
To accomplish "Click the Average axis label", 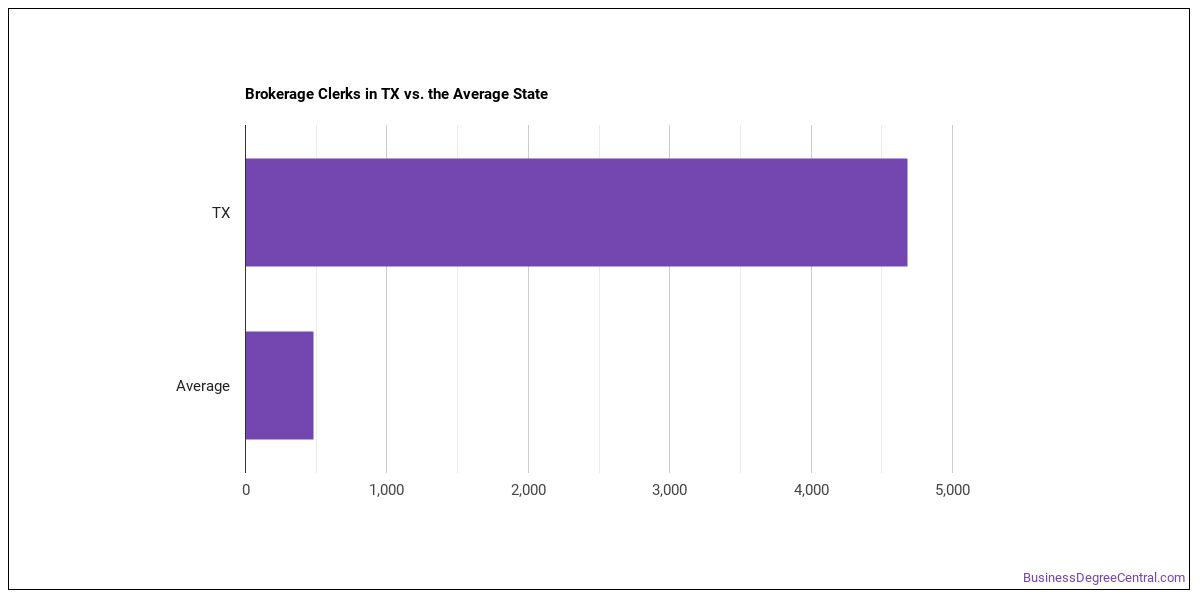I will coord(203,386).
